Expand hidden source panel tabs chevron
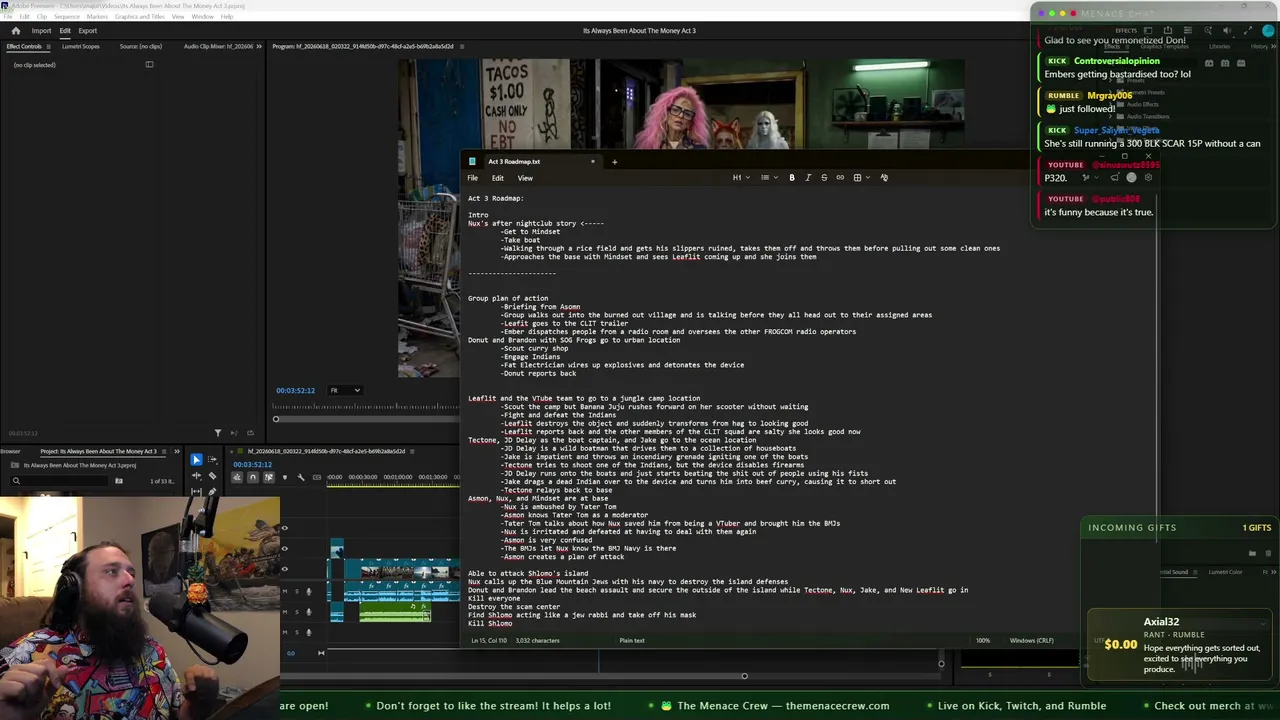Viewport: 1280px width, 720px height. tap(259, 47)
